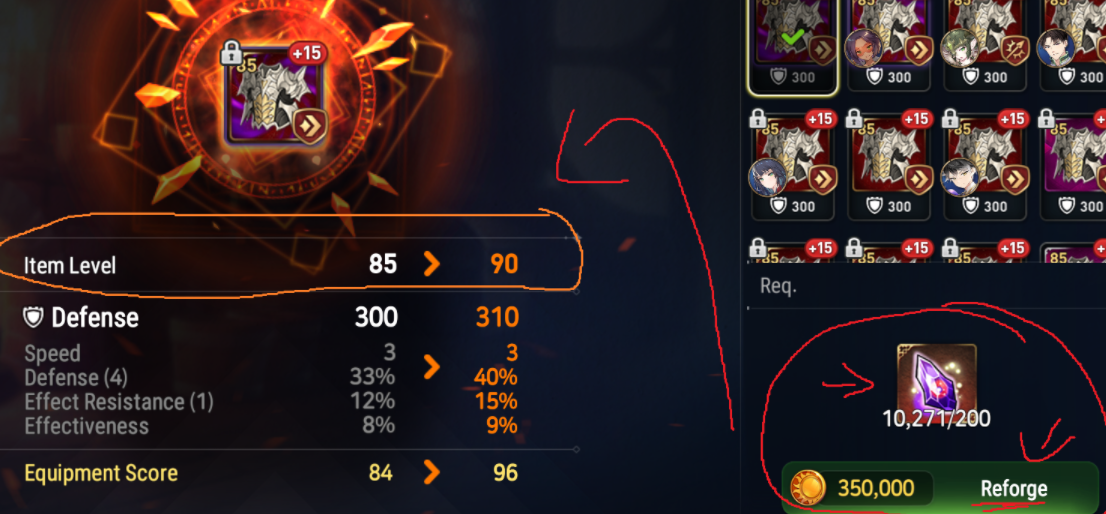Image resolution: width=1106 pixels, height=514 pixels.
Task: Click the set badge on the large armor preview
Action: tap(308, 125)
